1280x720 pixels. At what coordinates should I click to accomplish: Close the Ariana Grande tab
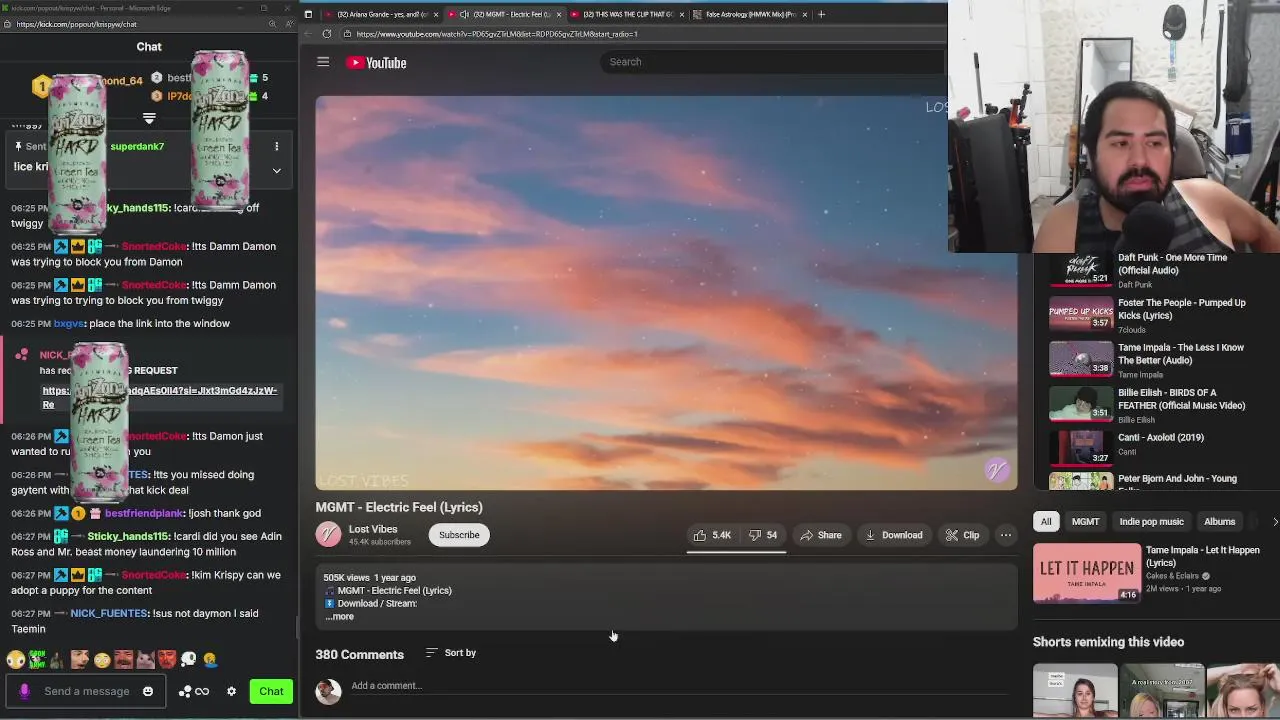tap(436, 14)
